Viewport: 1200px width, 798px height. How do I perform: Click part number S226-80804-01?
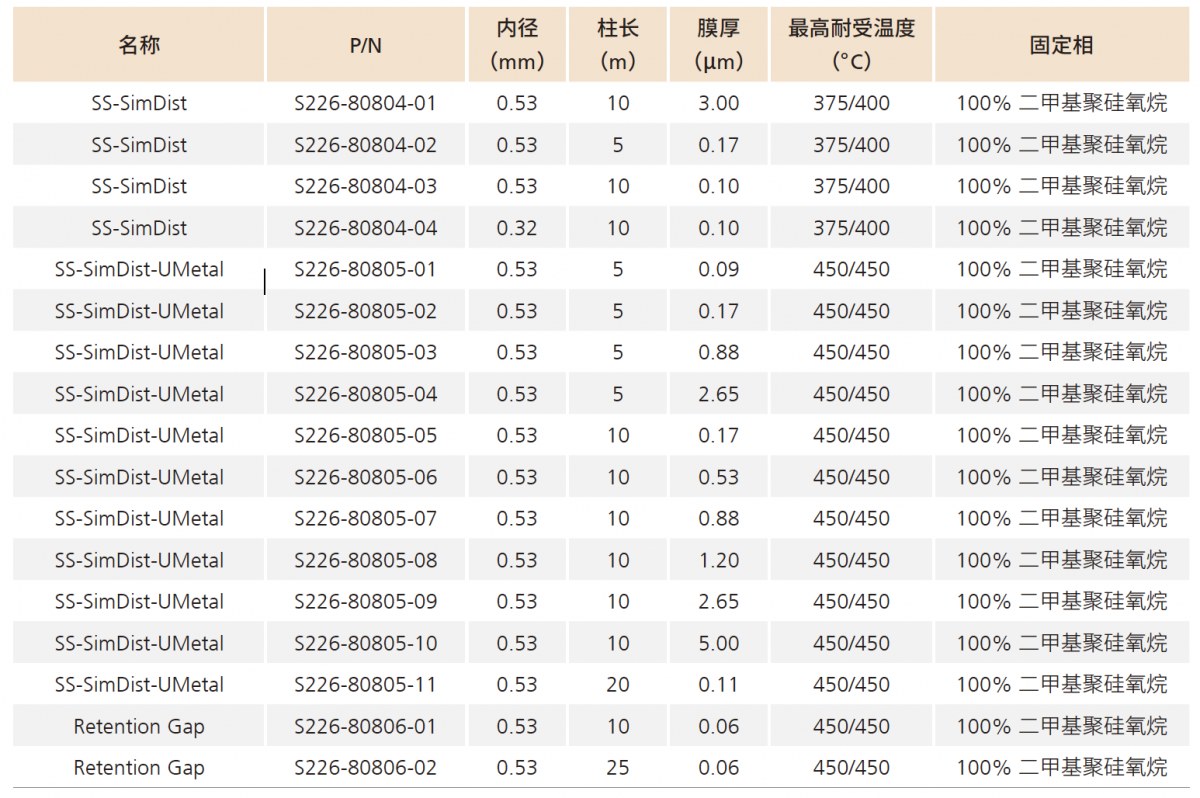(x=366, y=103)
